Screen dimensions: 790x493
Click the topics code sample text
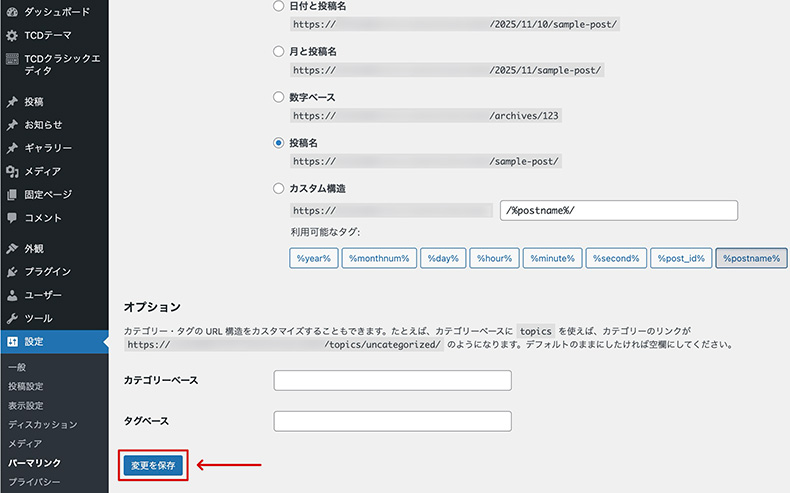(x=536, y=331)
